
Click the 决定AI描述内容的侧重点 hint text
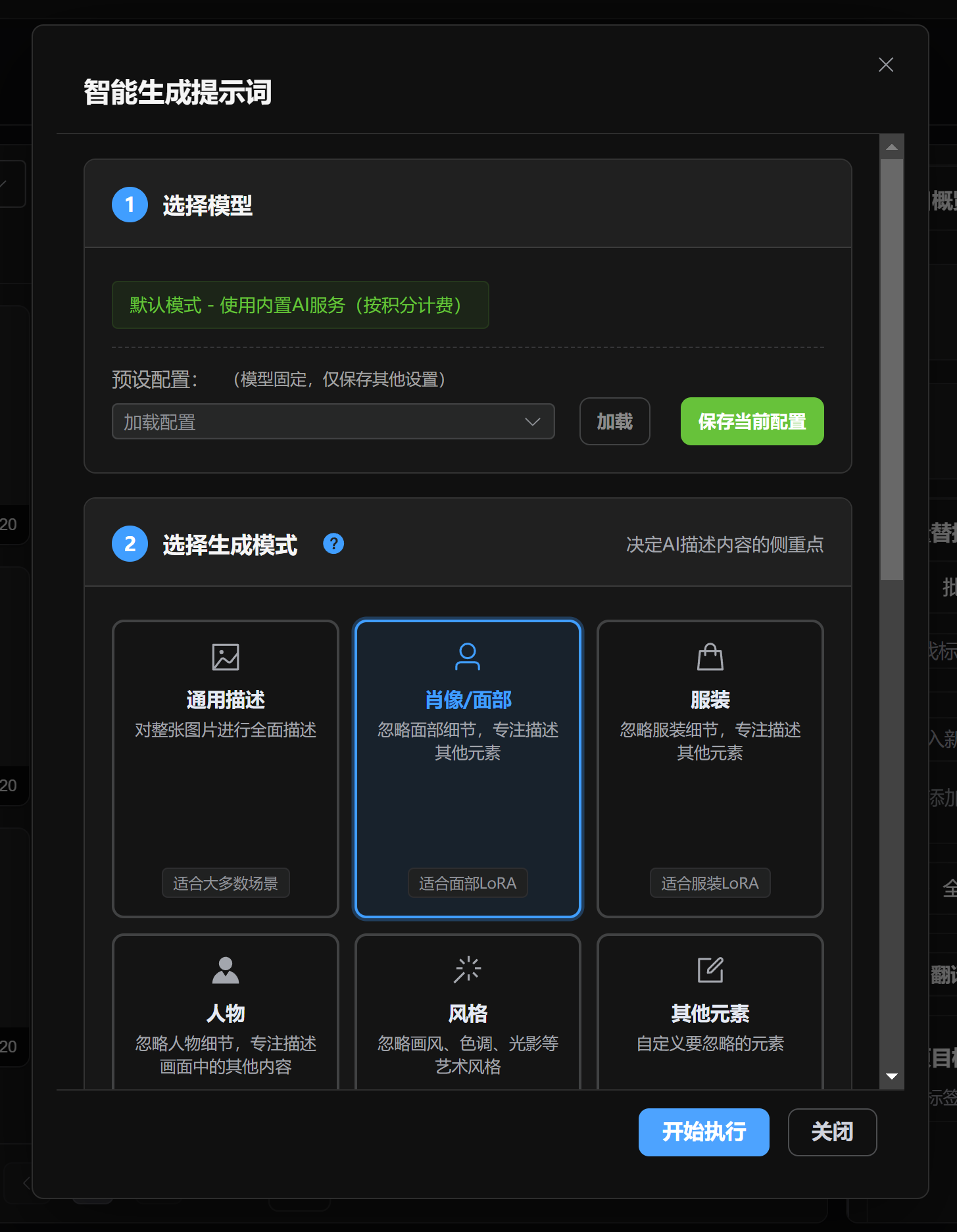[725, 545]
